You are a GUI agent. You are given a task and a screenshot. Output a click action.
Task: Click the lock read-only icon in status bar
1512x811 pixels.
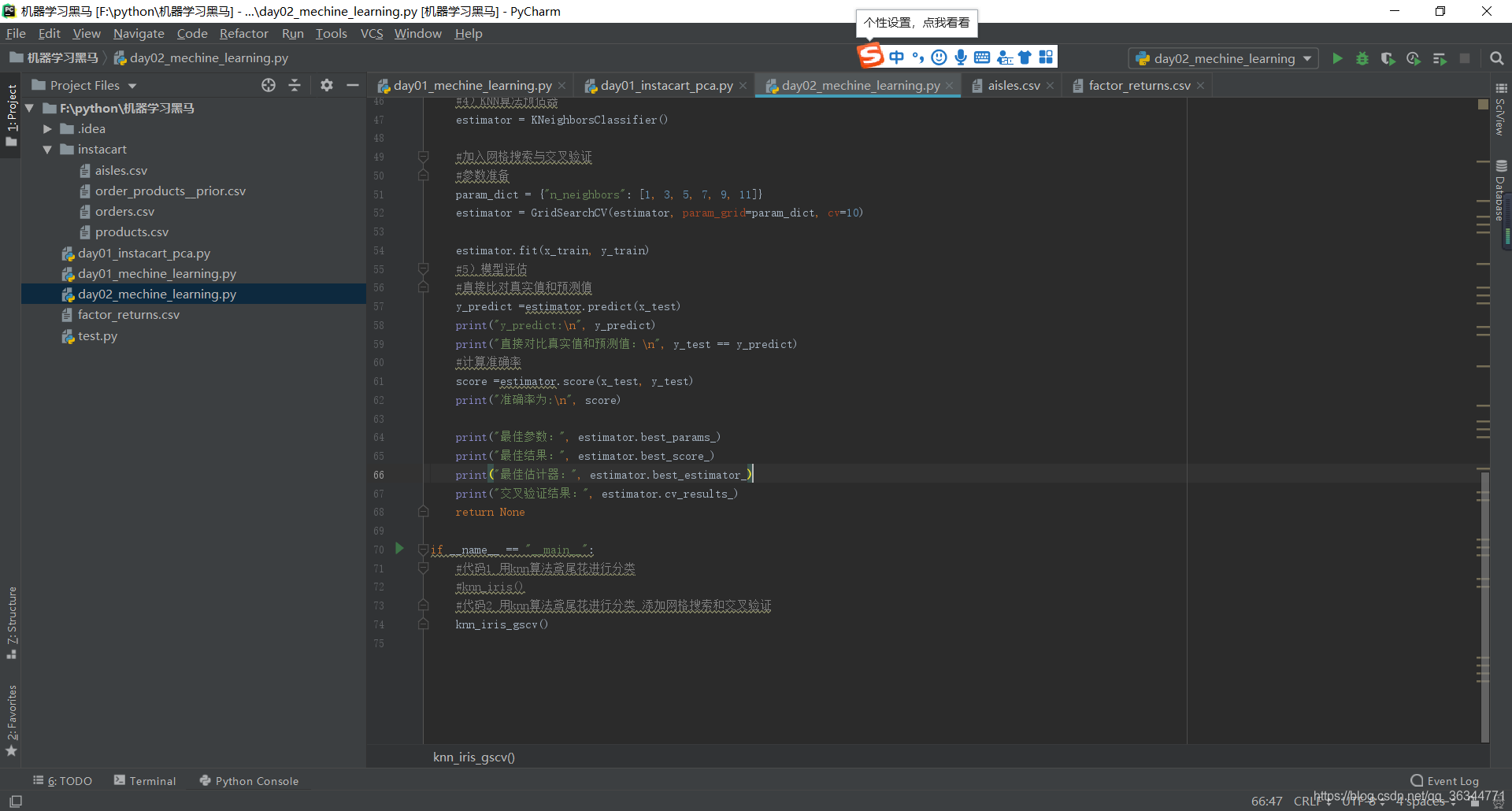[1475, 802]
